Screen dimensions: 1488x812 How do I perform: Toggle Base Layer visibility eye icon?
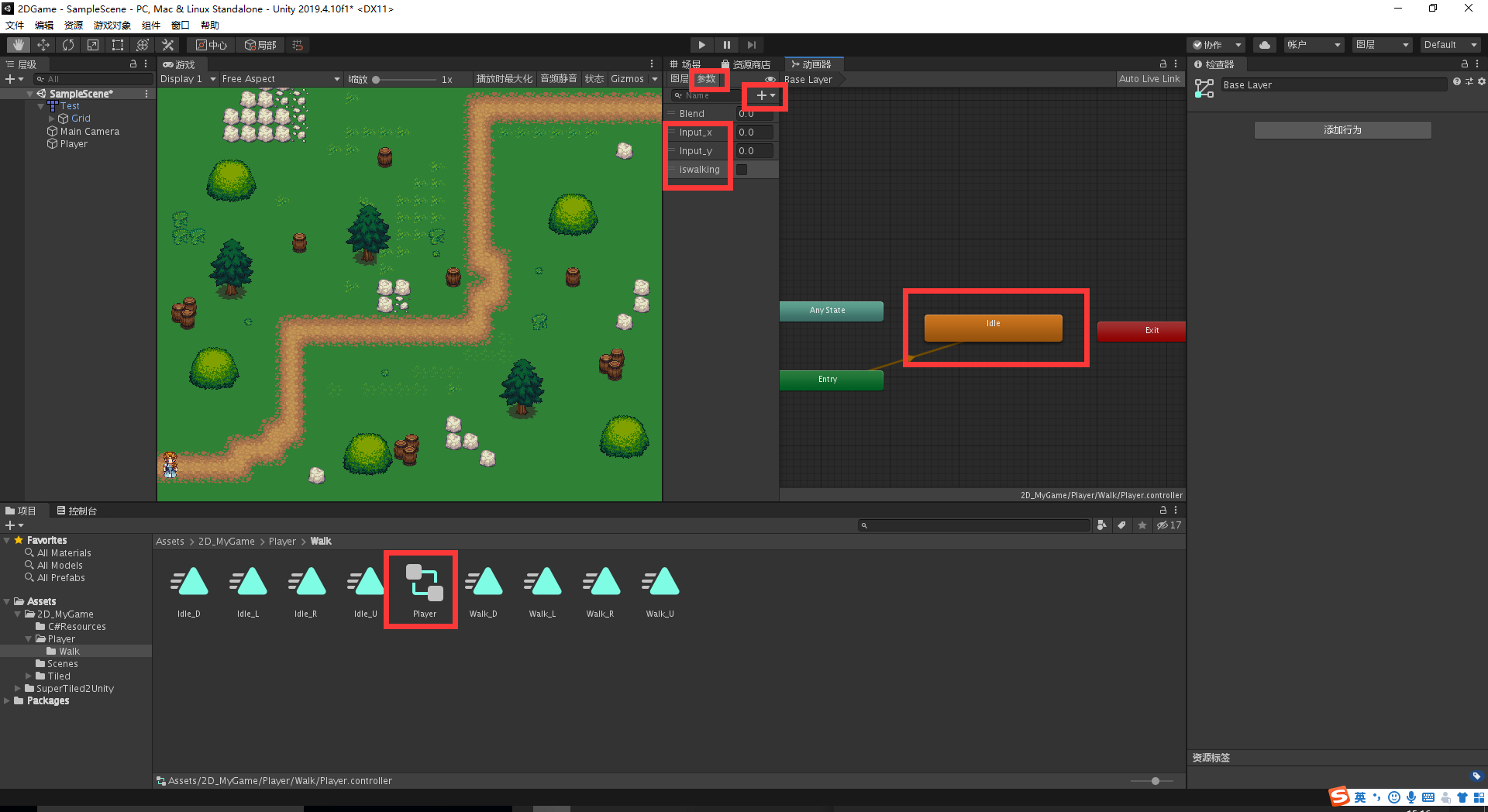pos(770,79)
